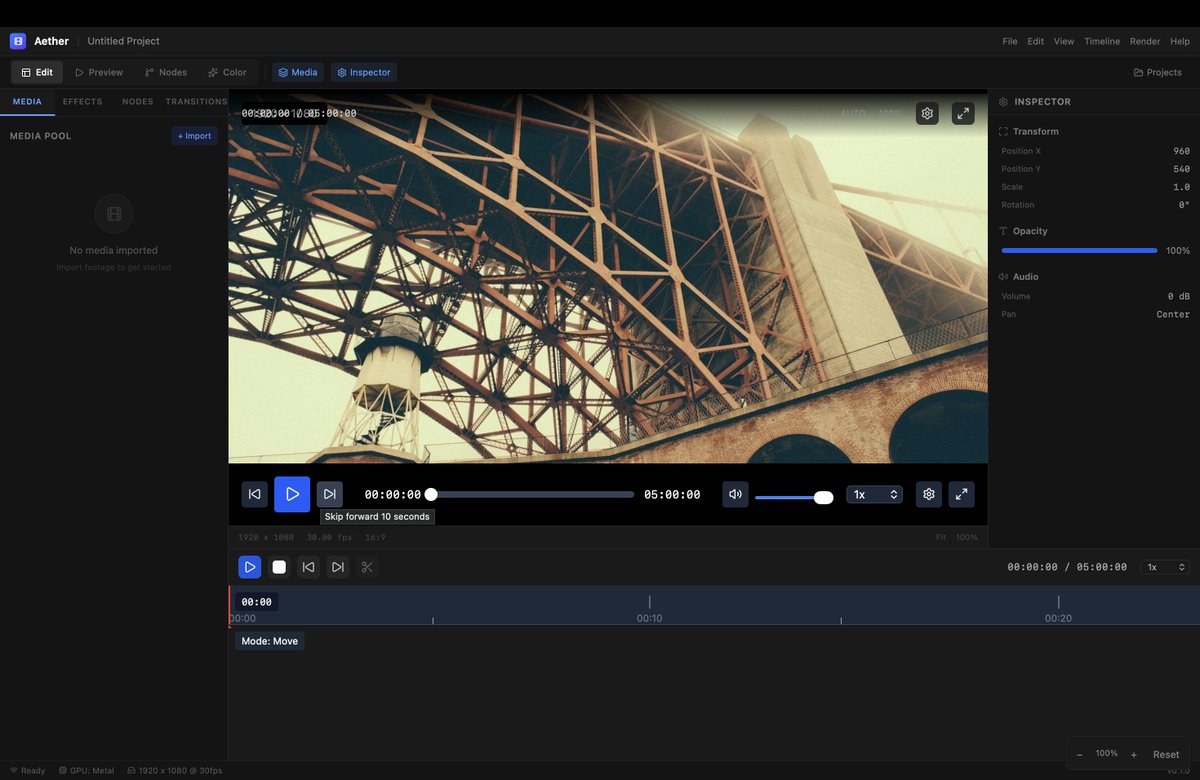
Task: Zoom out timeline with the minus button
Action: tap(1079, 754)
